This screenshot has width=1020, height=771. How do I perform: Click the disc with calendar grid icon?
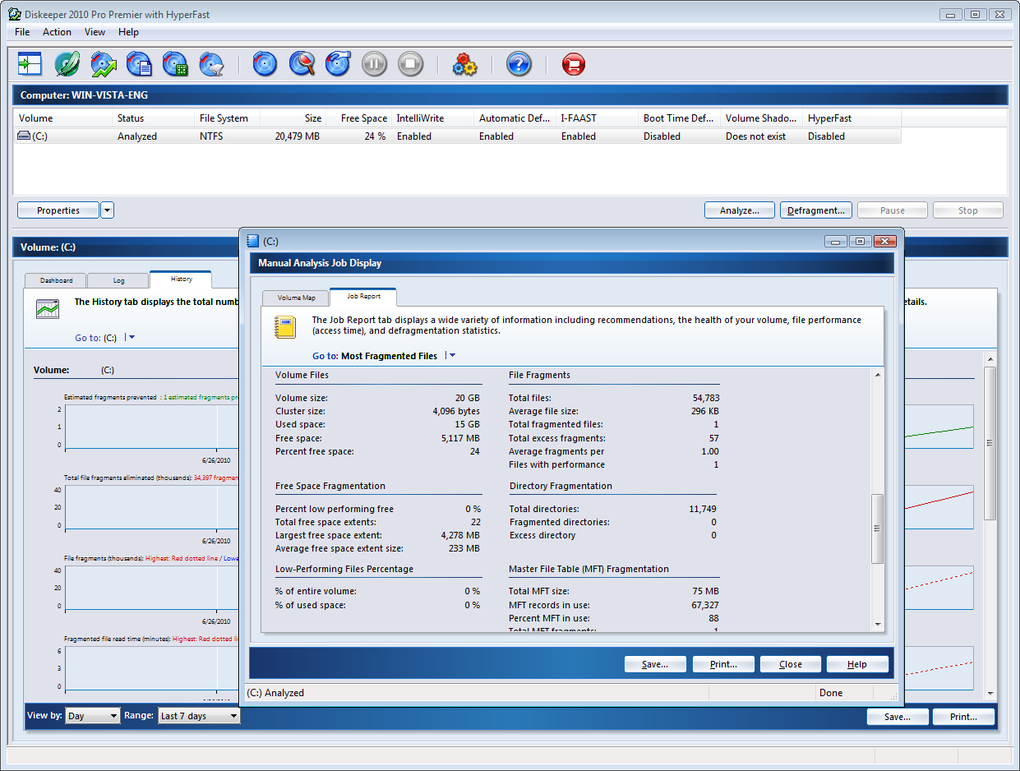175,65
